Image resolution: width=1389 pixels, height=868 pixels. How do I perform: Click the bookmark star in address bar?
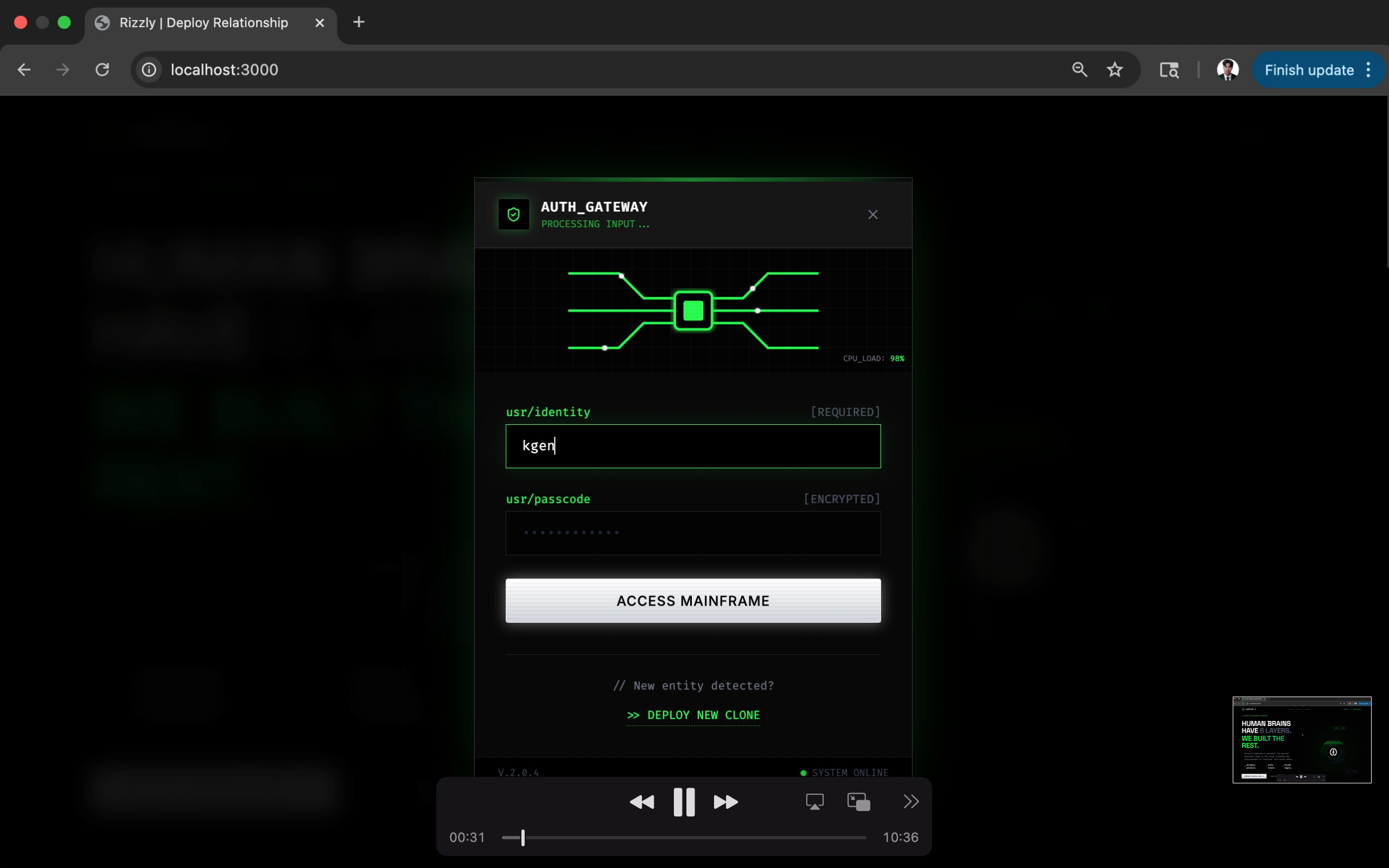coord(1114,70)
